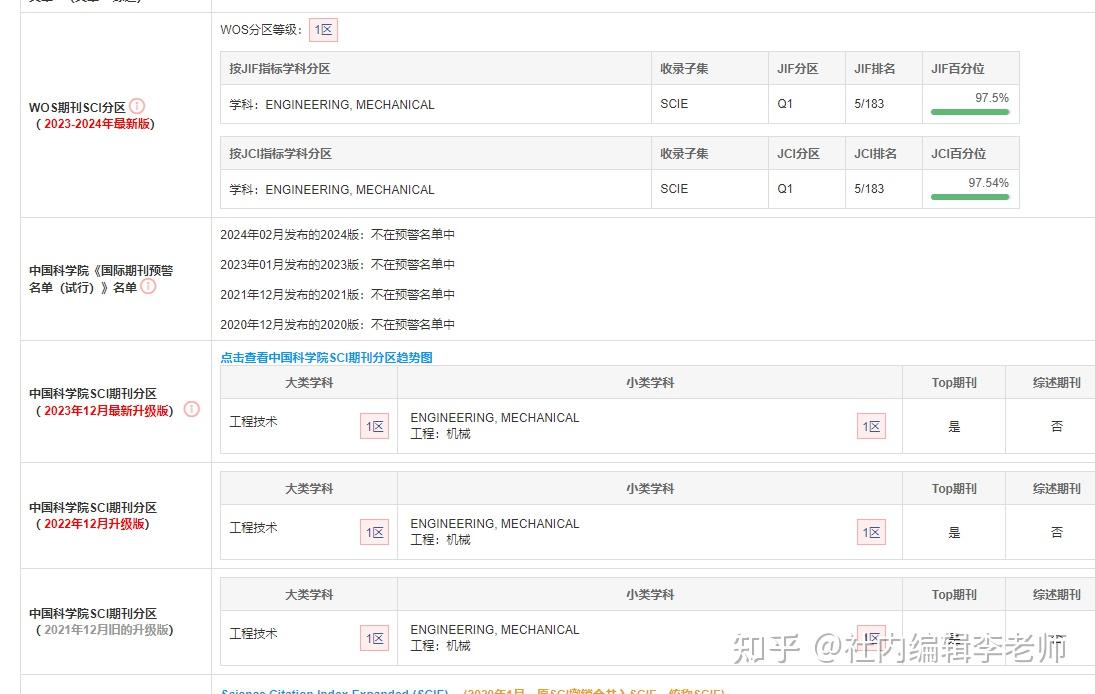
Task: Click 否 under 综述期刊 in 2022 table
Action: [1056, 531]
